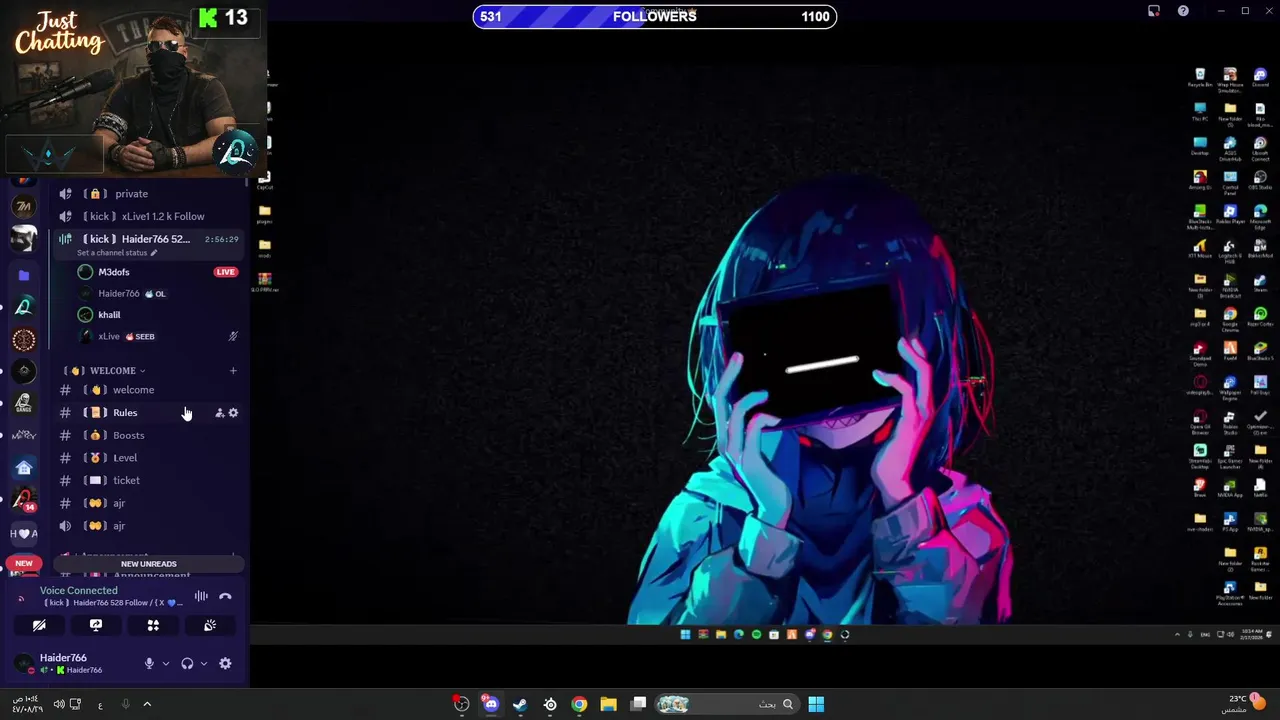1280x720 pixels.
Task: Open This PC desktop icon
Action: click(x=1200, y=113)
